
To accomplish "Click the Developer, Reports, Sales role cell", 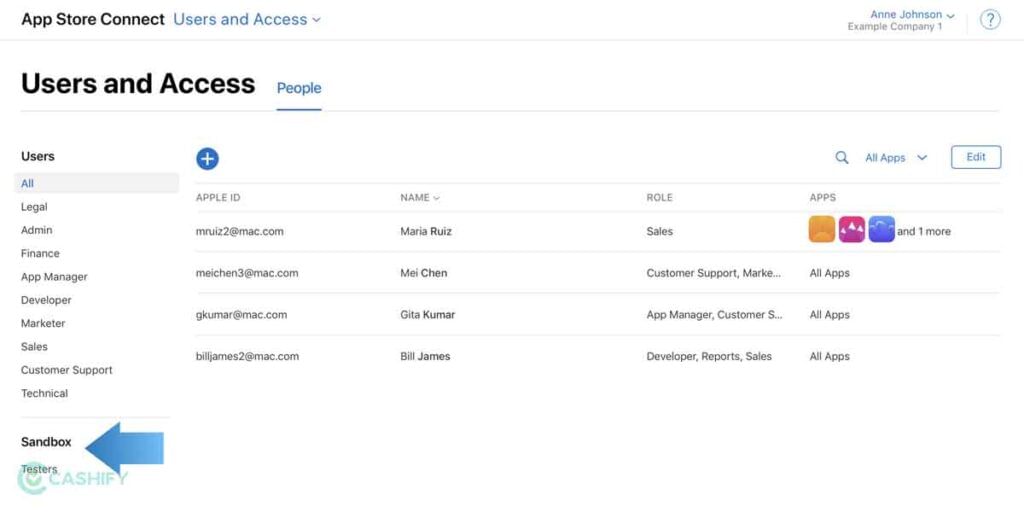I will 709,357.
